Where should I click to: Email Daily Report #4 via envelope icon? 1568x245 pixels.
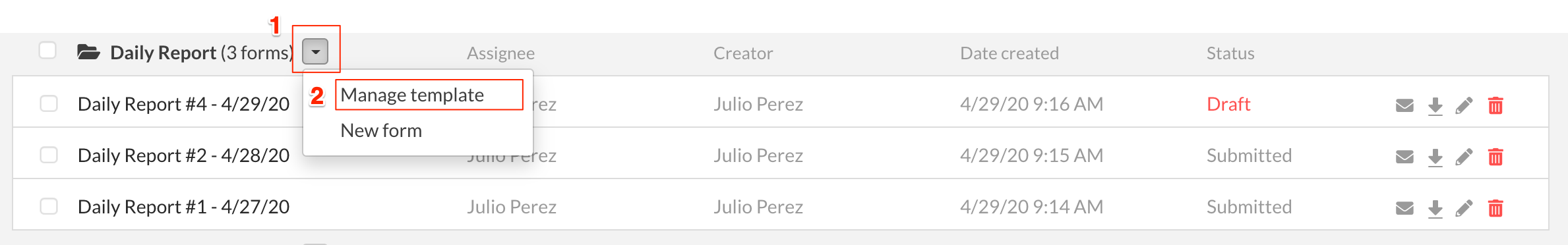tap(1404, 105)
